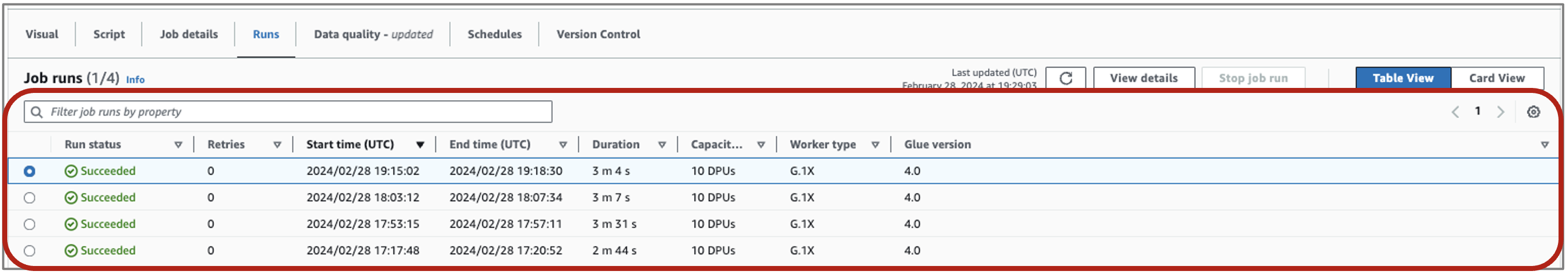Open table preferences gear icon
The image size is (1568, 276).
[1533, 112]
